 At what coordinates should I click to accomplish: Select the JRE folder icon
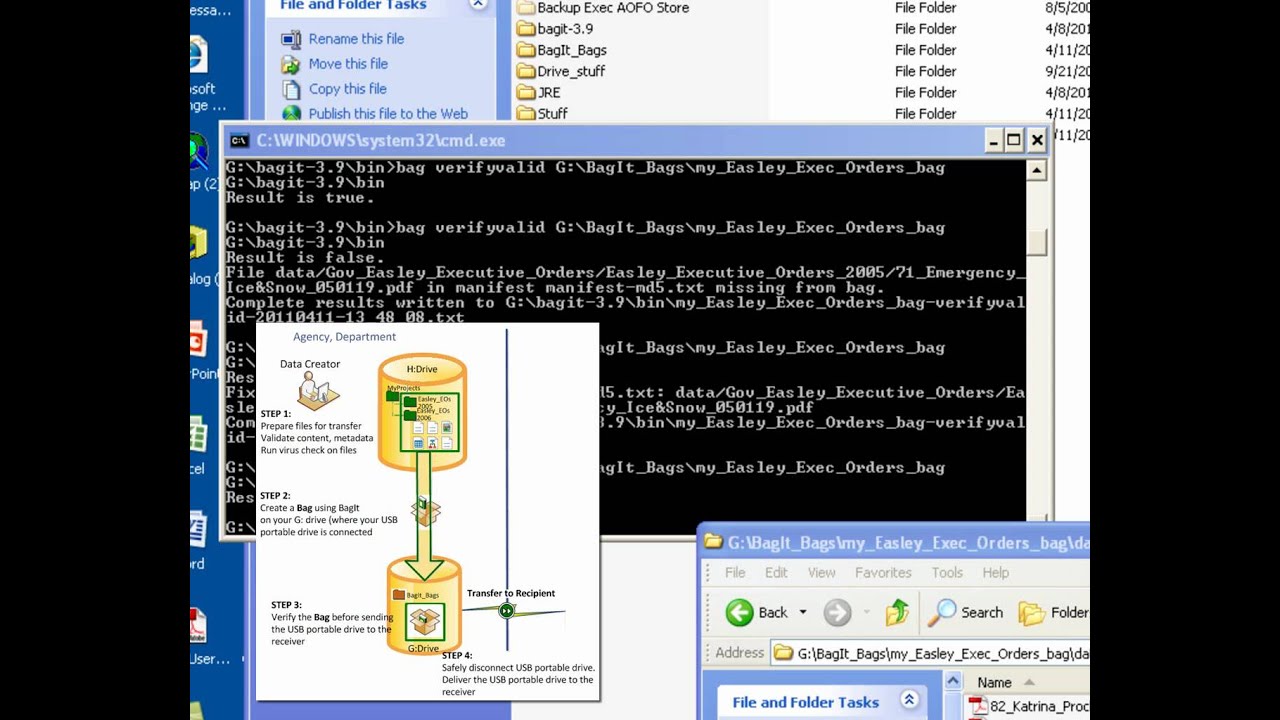[526, 92]
